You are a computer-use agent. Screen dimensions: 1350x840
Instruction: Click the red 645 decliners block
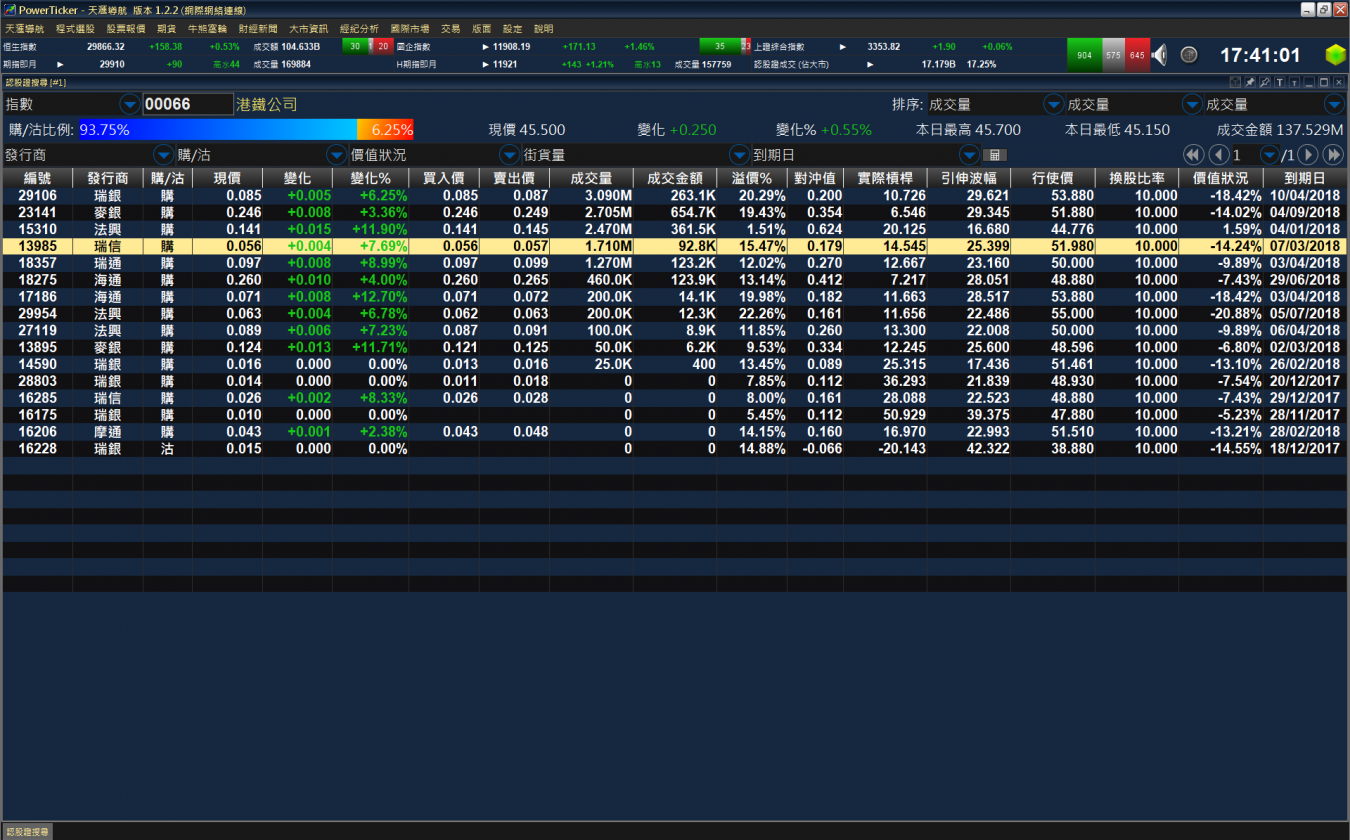coord(1136,55)
